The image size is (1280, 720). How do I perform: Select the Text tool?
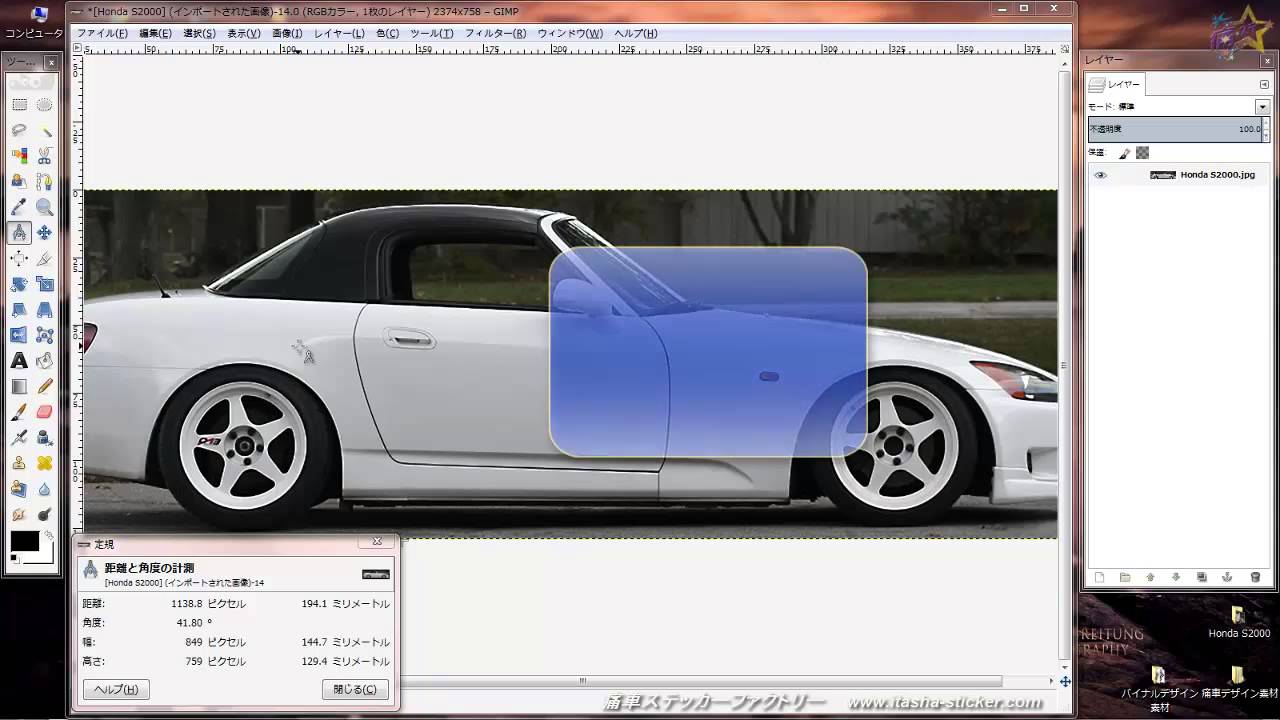point(19,361)
